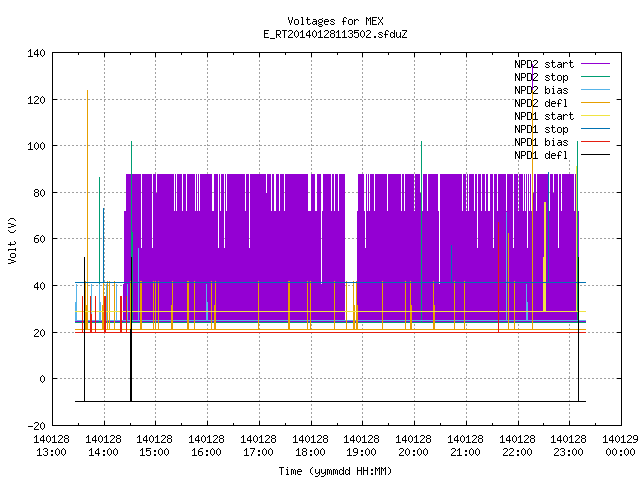
Task: Click the chart title Voltages for MEX
Action: pyautogui.click(x=335, y=21)
